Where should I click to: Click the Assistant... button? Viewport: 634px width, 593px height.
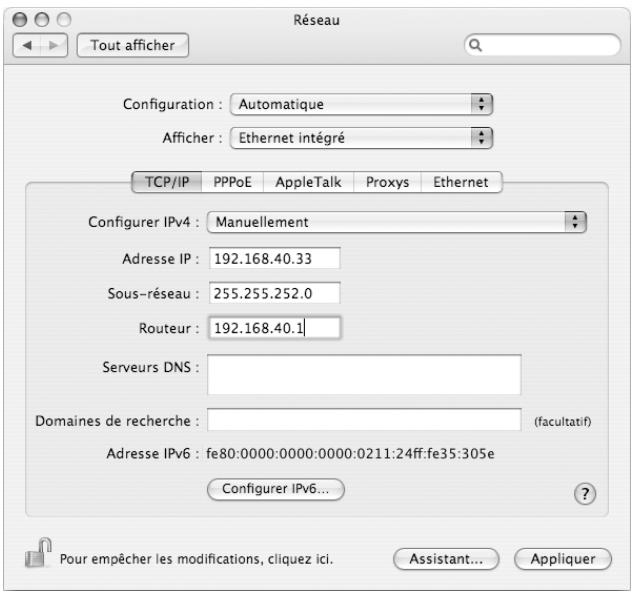[x=446, y=559]
